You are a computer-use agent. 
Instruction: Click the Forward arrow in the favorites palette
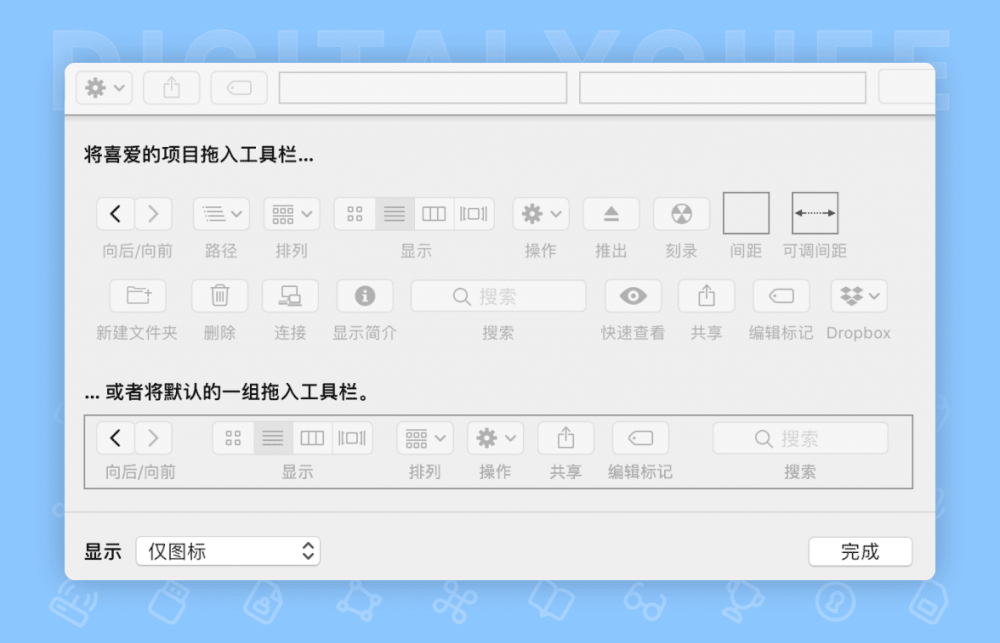click(153, 214)
